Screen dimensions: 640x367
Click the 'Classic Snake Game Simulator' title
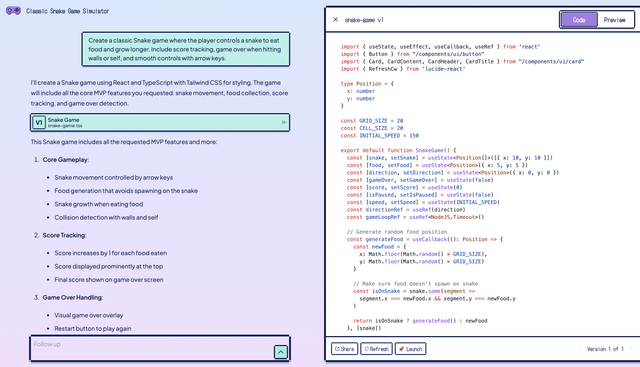tap(67, 11)
